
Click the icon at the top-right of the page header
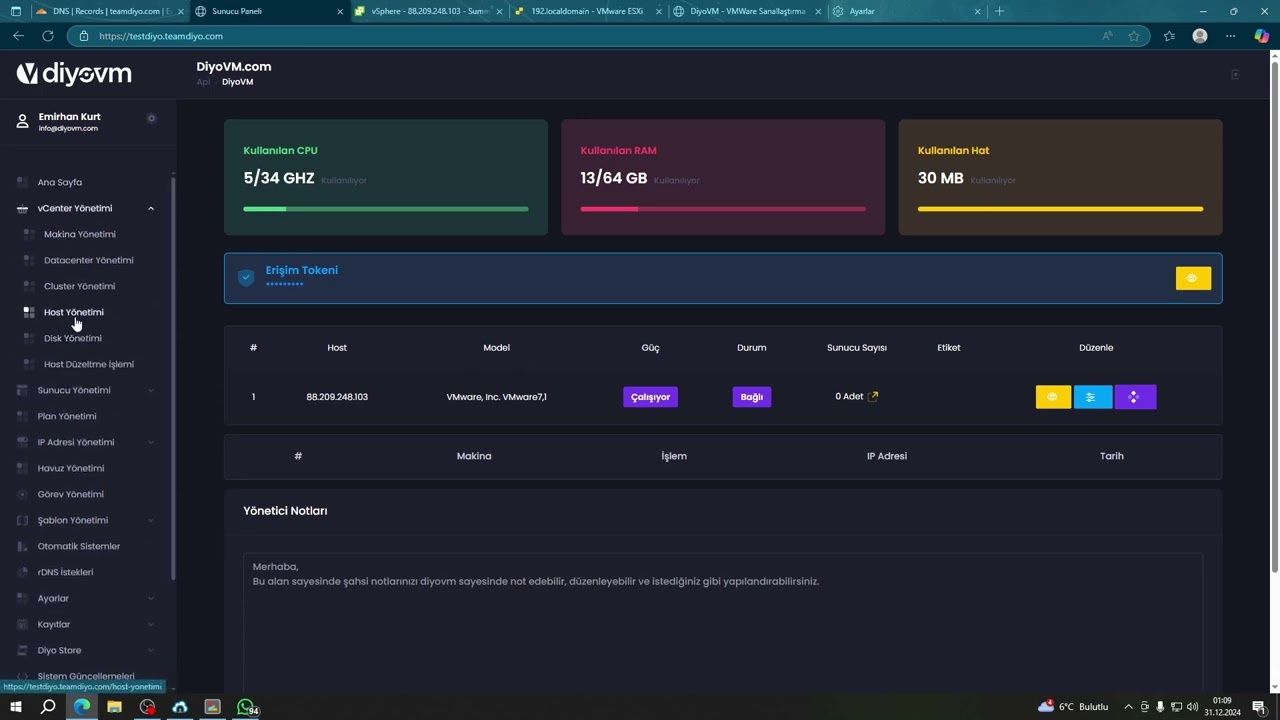(1235, 74)
